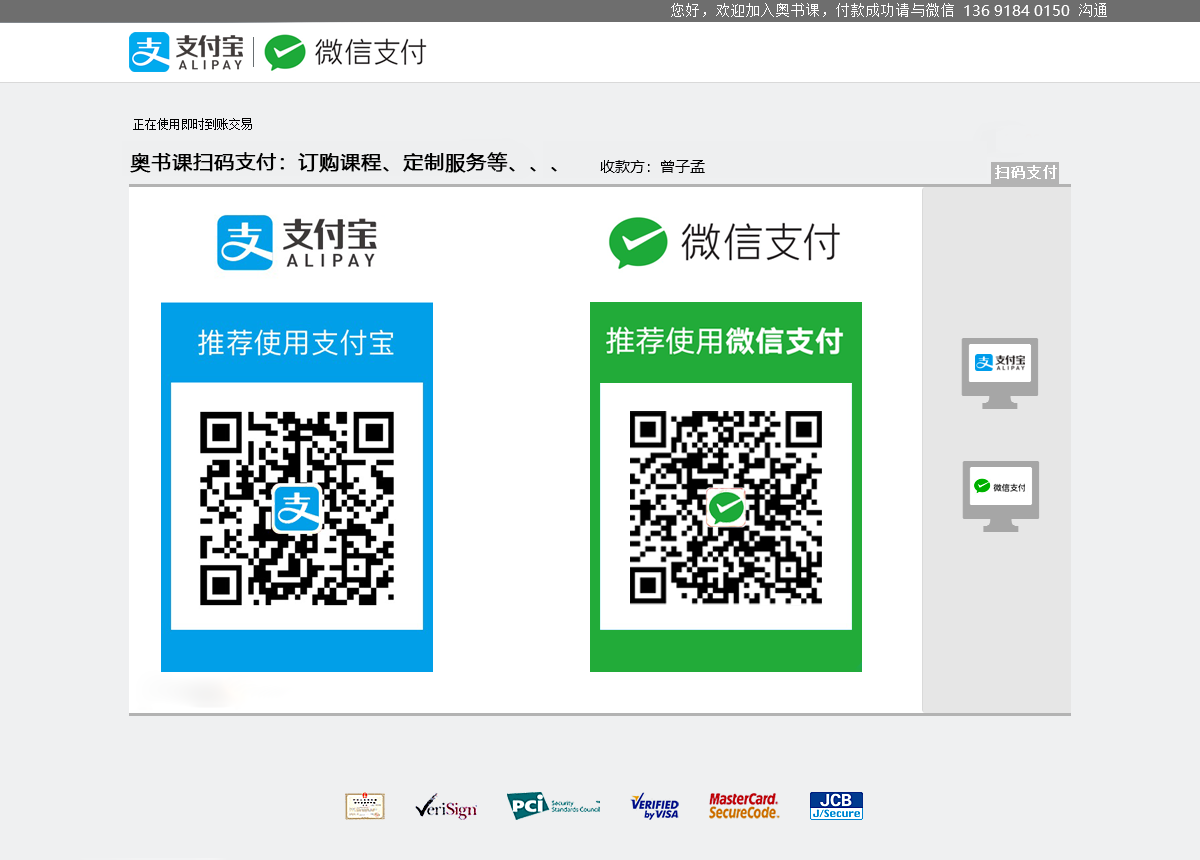Click the 推荐使用微信支付 green banner
Viewport: 1200px width, 860px height.
tap(725, 341)
